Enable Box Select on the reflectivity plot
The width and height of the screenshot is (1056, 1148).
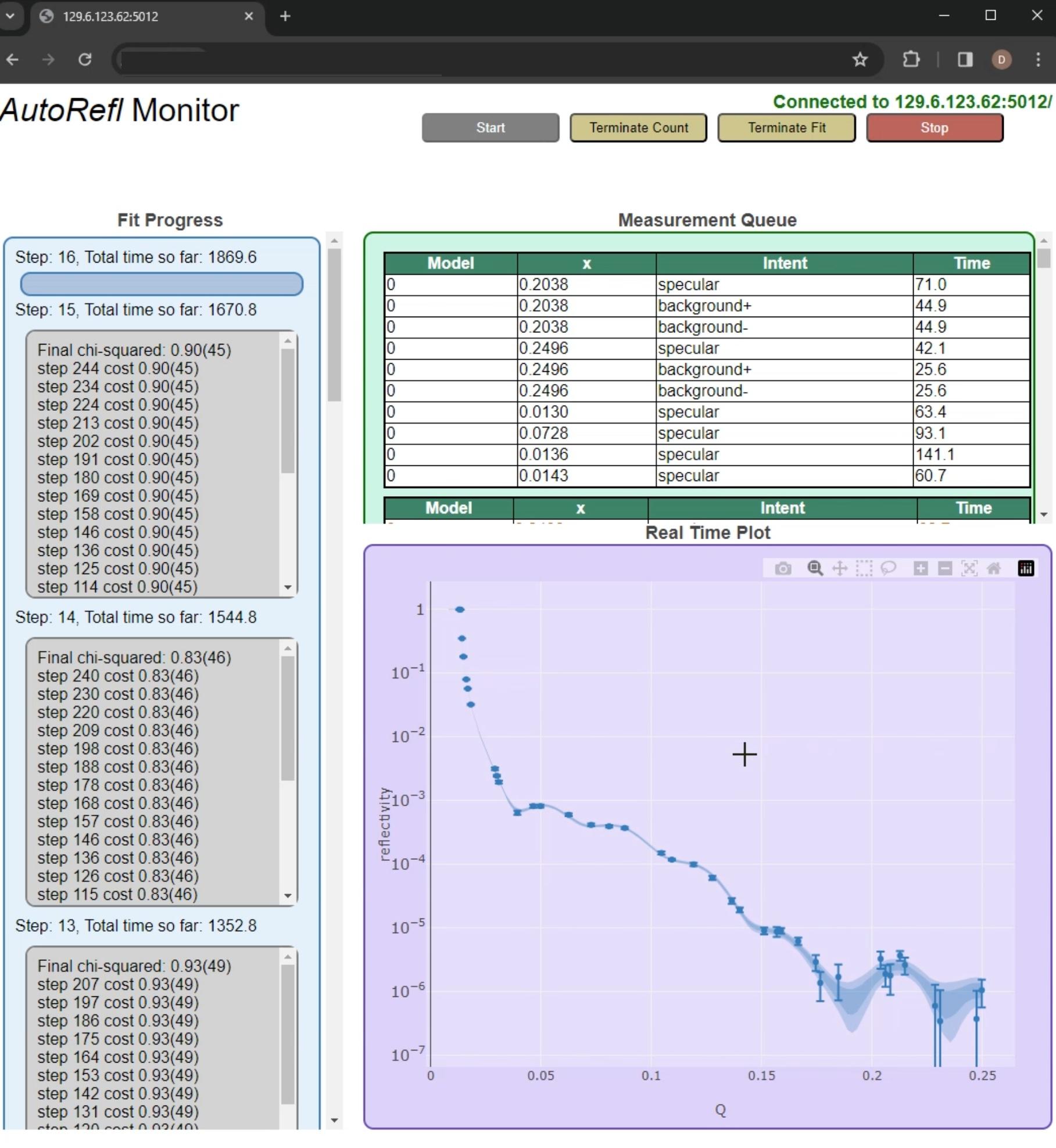(864, 568)
